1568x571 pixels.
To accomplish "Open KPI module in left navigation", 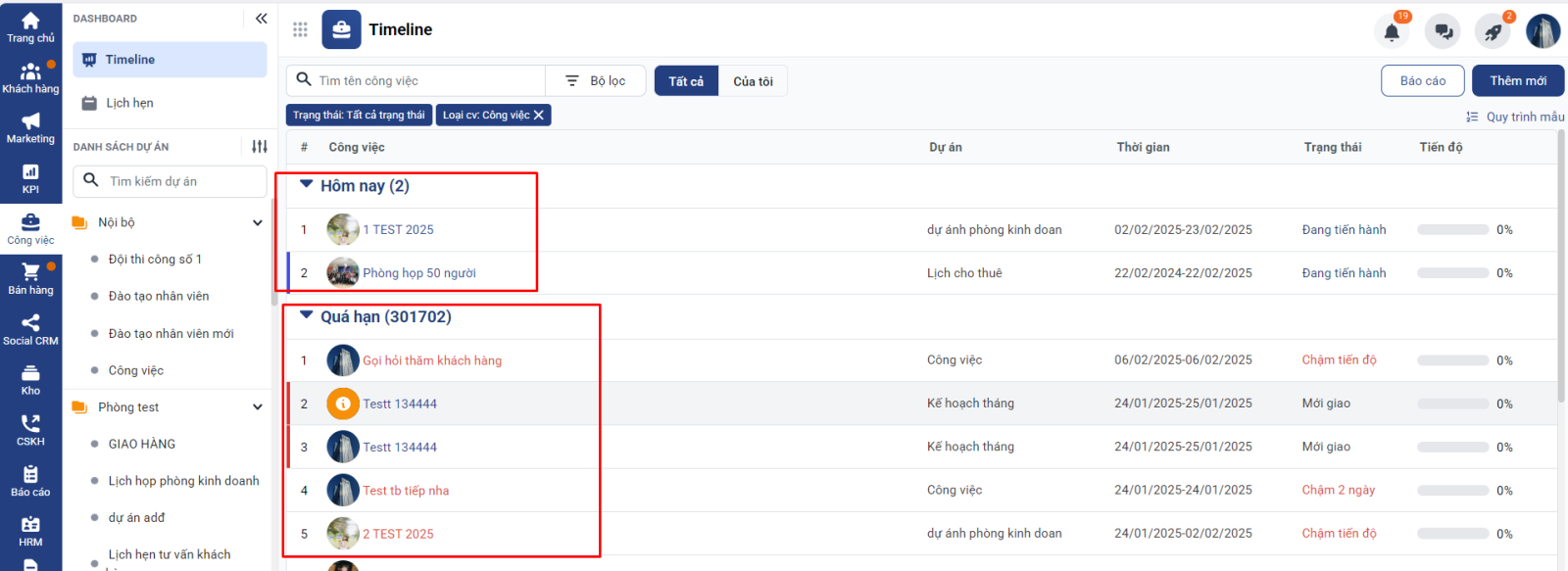I will (x=30, y=178).
